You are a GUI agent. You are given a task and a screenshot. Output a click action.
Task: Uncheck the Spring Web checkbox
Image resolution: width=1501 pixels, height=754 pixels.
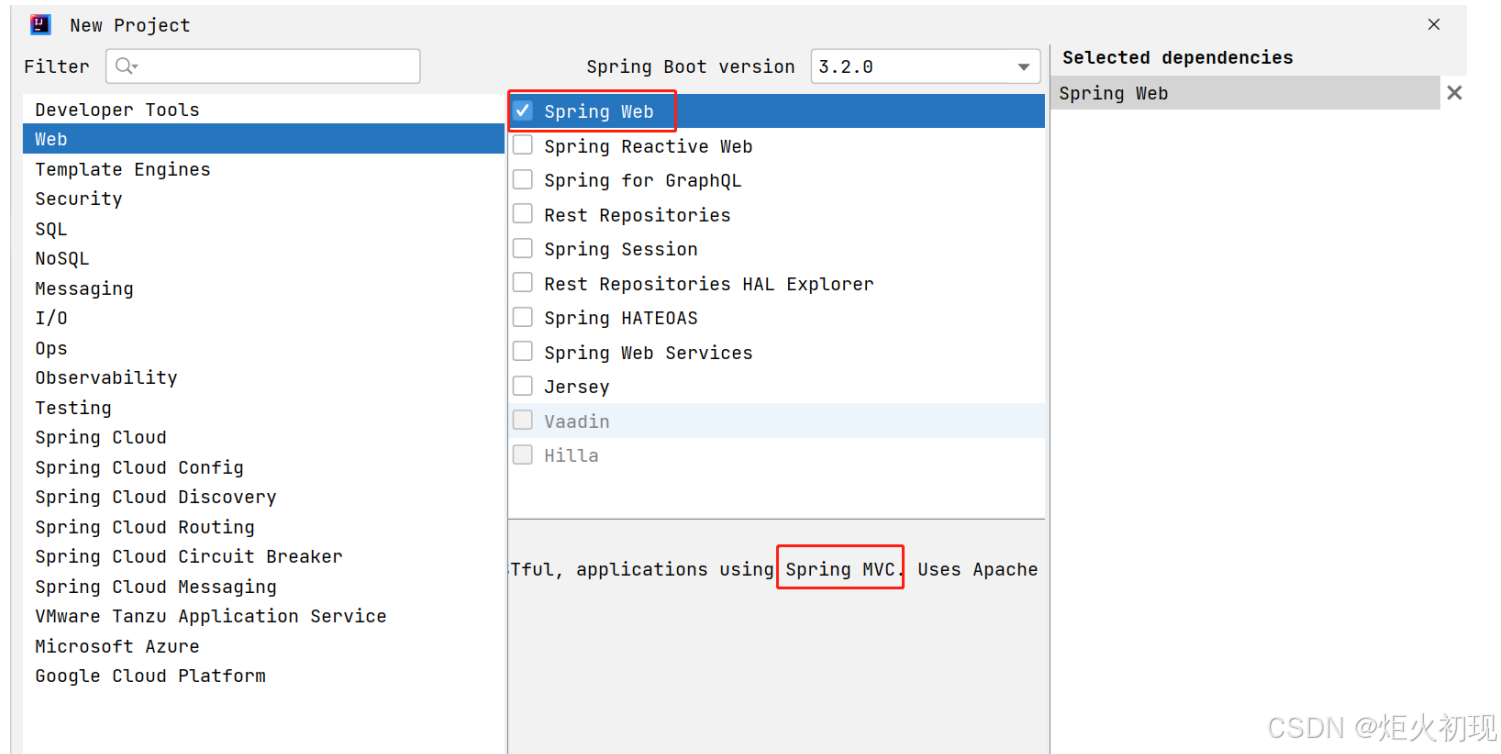click(523, 111)
